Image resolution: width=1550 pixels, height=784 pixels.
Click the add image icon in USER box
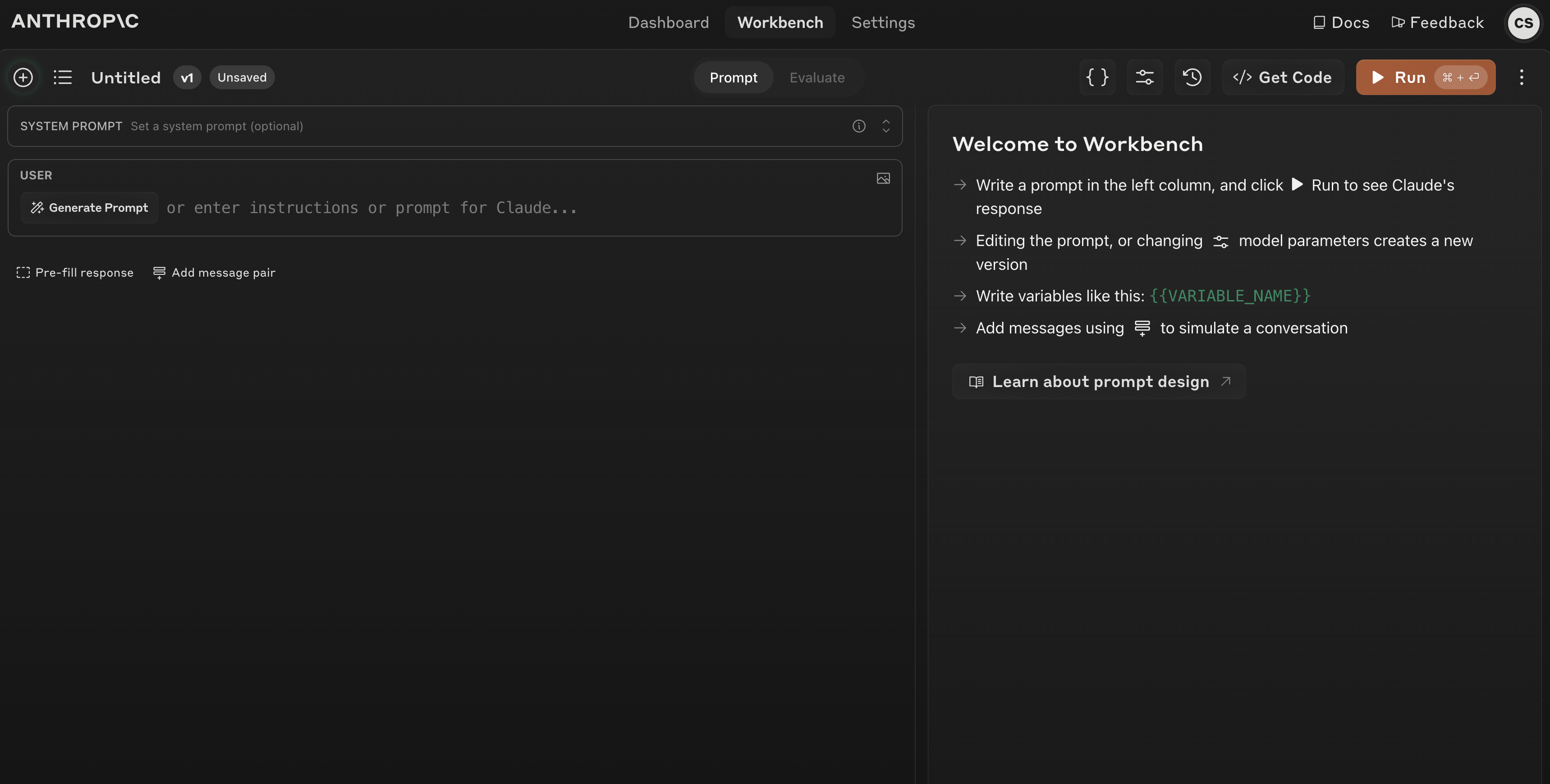coord(883,178)
